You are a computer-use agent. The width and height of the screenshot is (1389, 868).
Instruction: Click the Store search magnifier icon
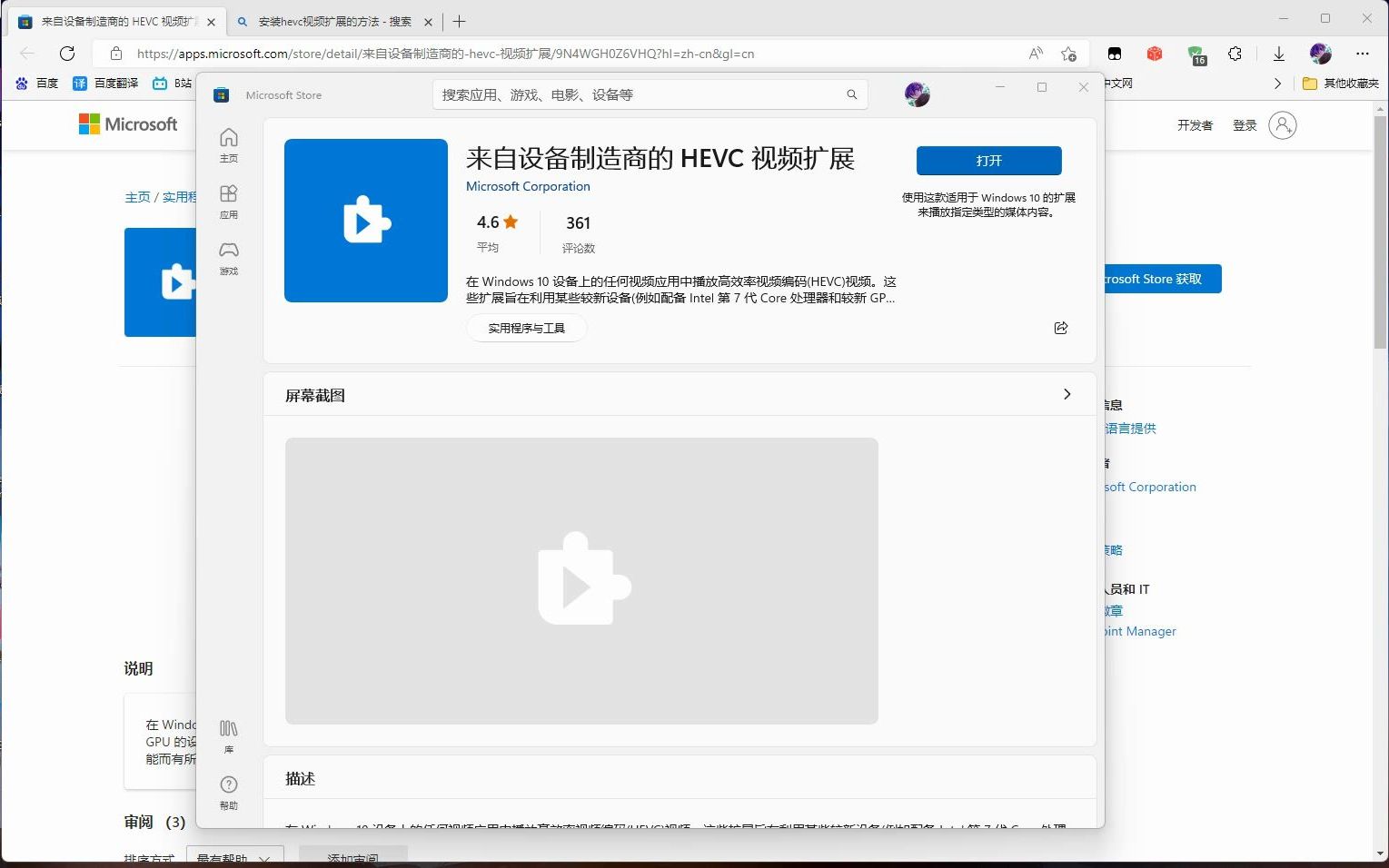[x=852, y=94]
